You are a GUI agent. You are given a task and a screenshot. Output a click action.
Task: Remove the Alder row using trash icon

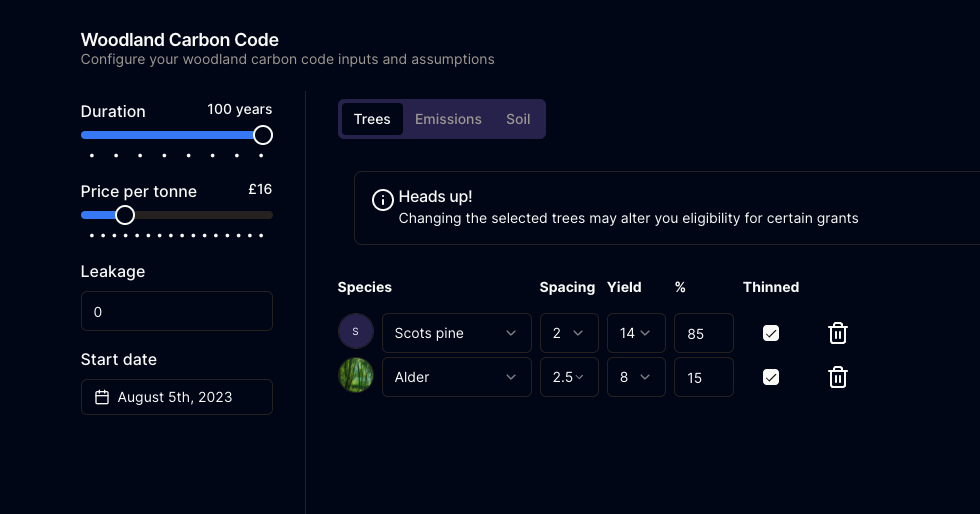point(838,377)
